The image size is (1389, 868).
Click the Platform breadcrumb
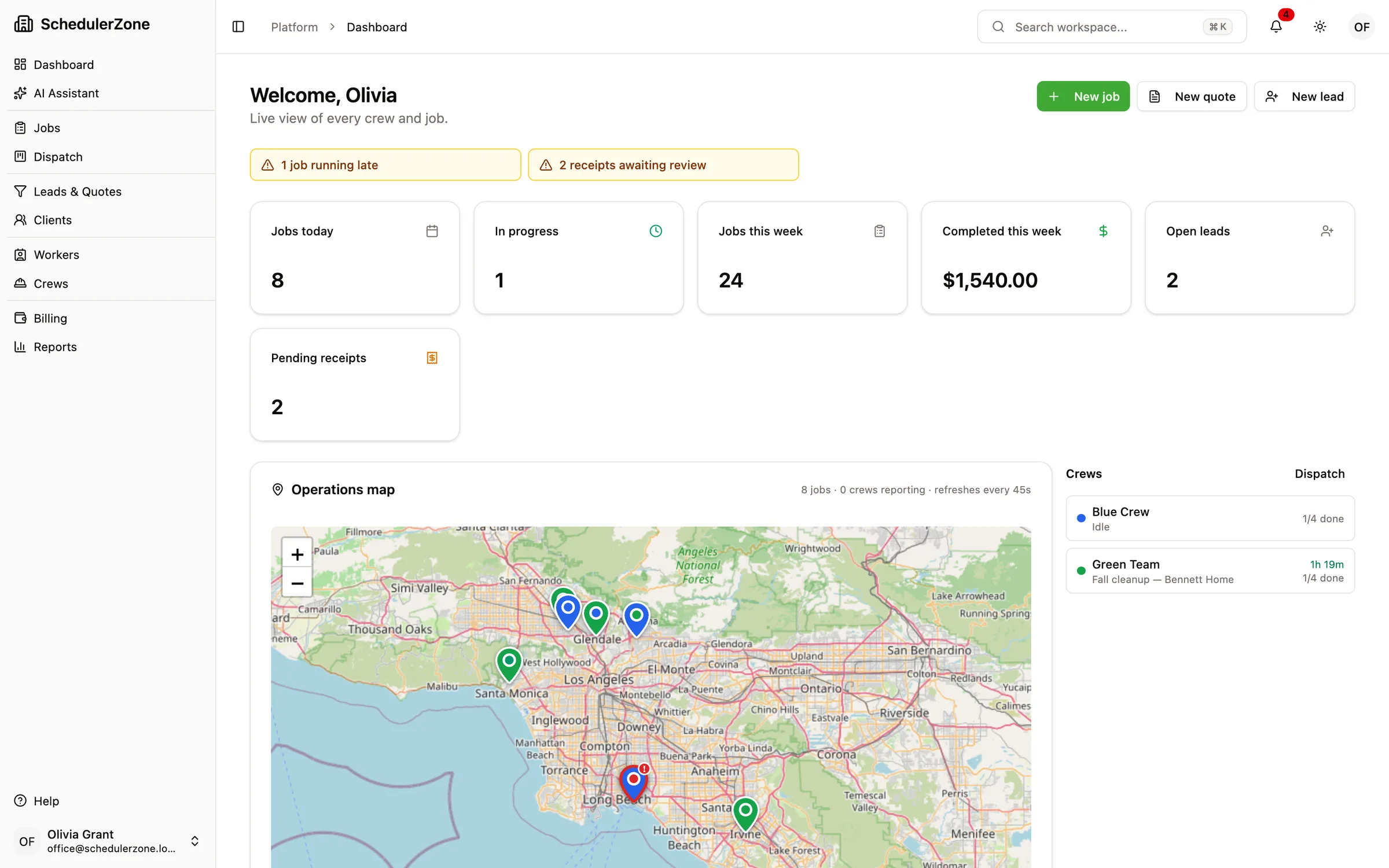coord(294,27)
